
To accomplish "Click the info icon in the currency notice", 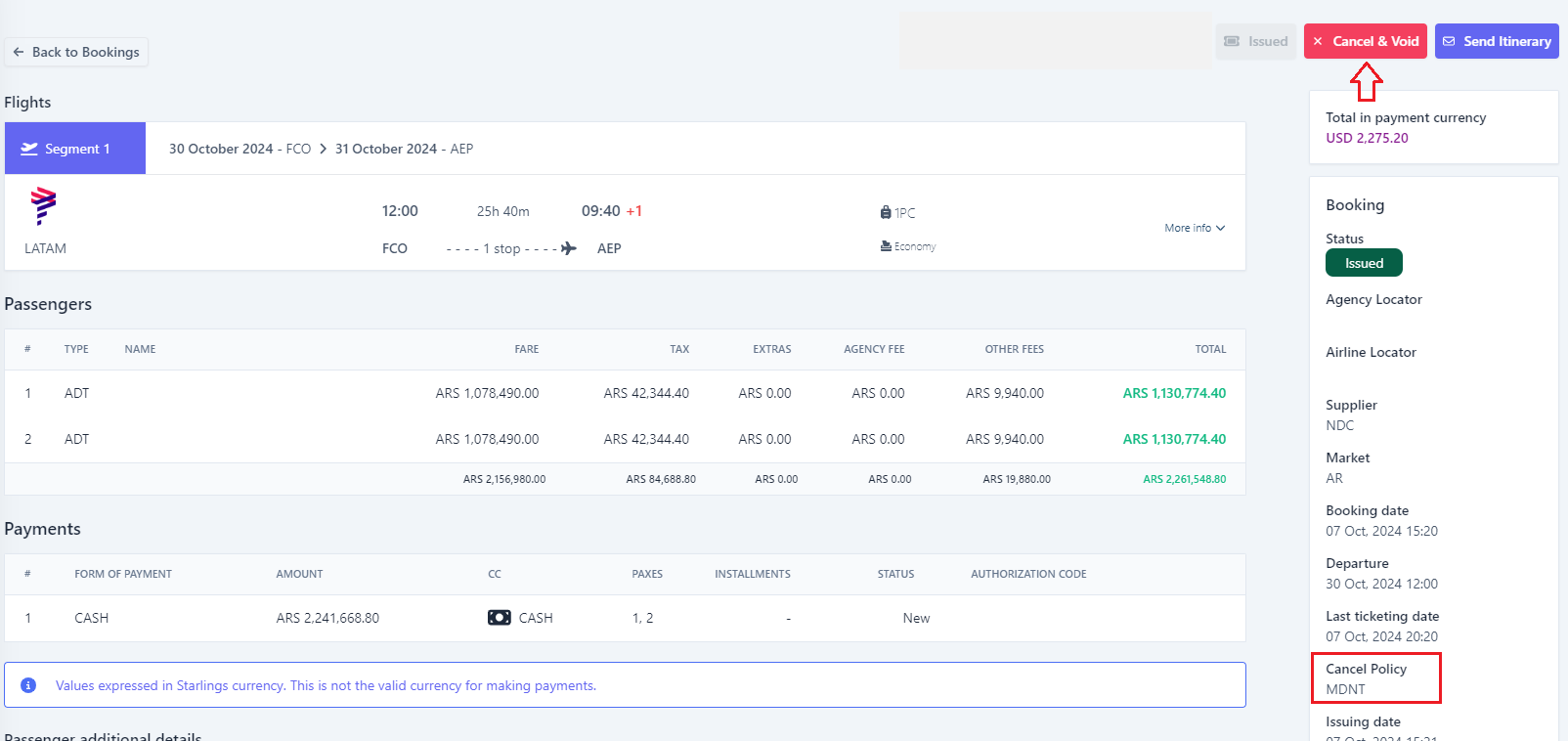I will point(28,685).
